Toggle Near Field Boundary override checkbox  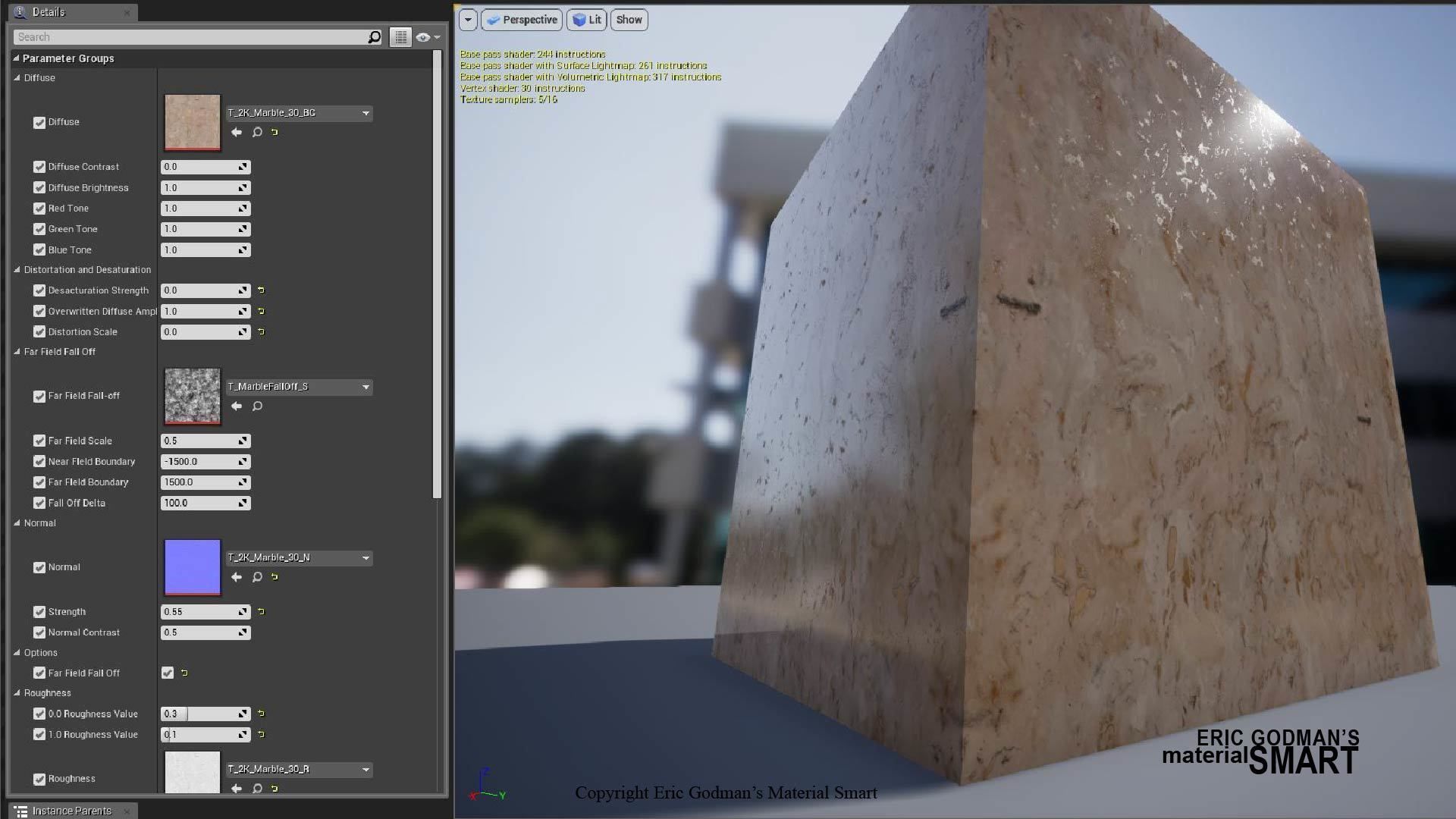(39, 461)
